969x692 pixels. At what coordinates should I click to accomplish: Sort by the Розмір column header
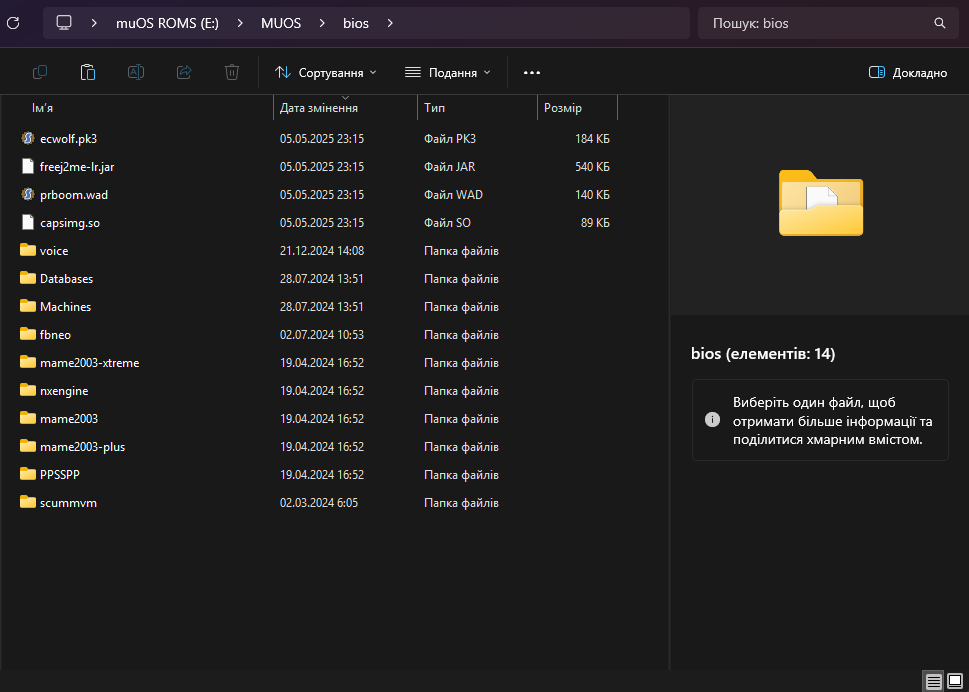point(577,108)
